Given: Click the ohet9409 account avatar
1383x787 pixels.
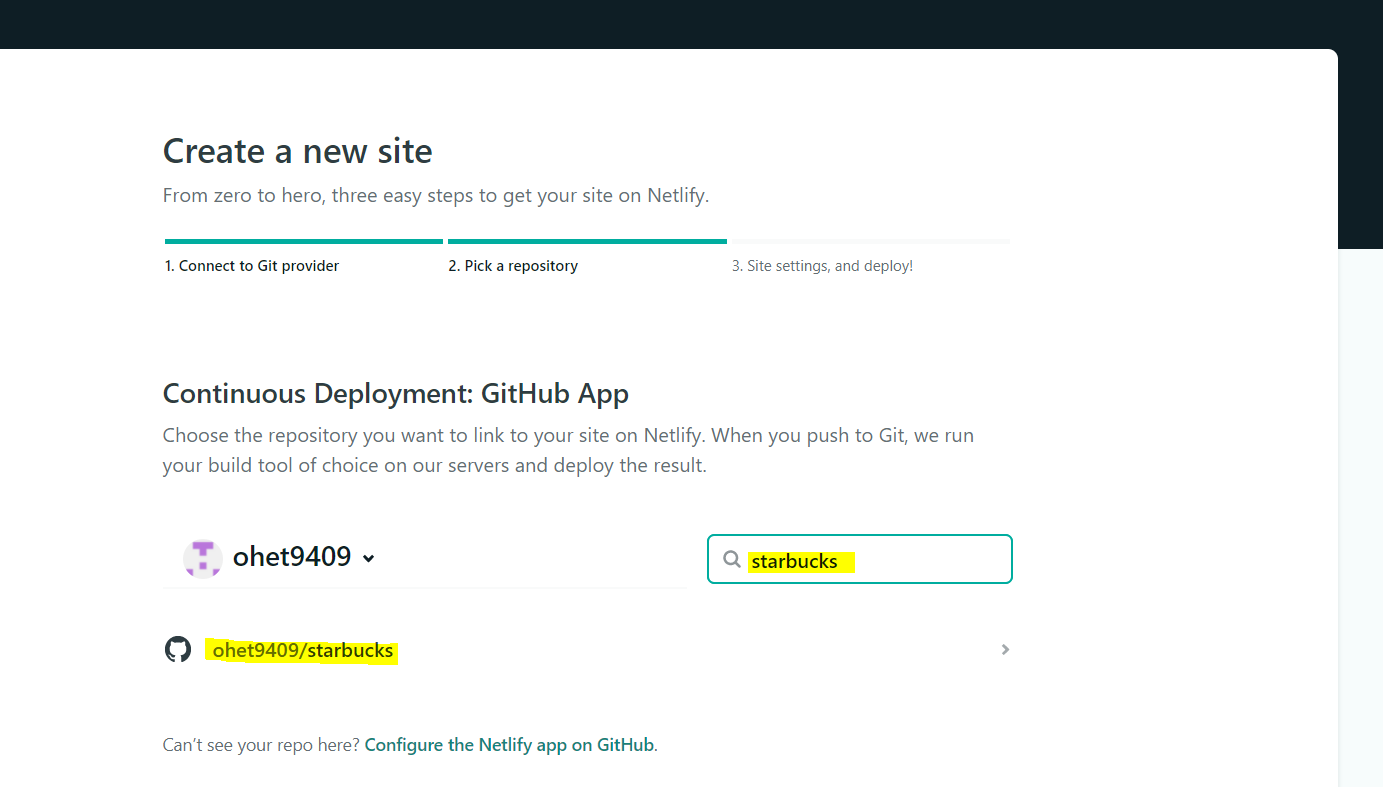Looking at the screenshot, I should point(203,557).
